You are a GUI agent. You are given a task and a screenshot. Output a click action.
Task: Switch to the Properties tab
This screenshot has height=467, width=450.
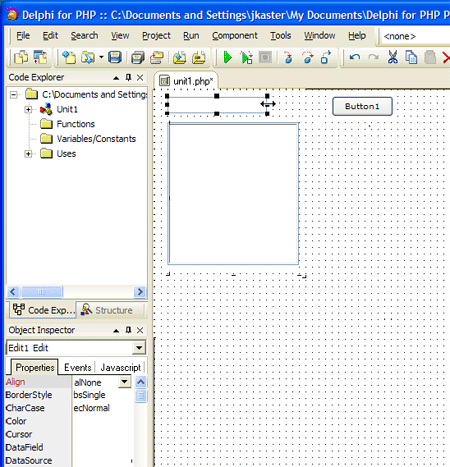35,367
